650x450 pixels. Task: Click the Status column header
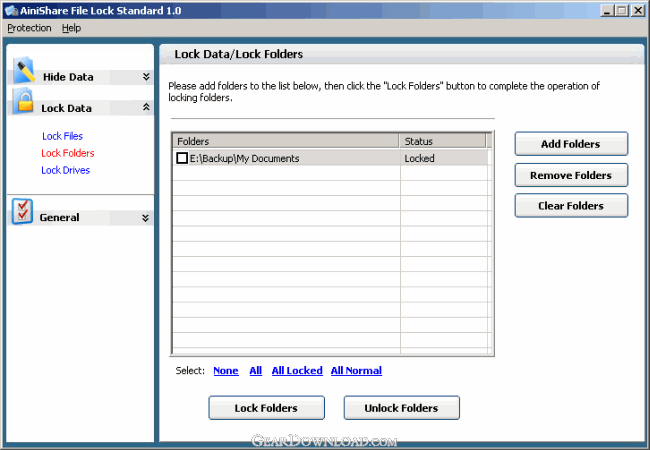coord(442,141)
